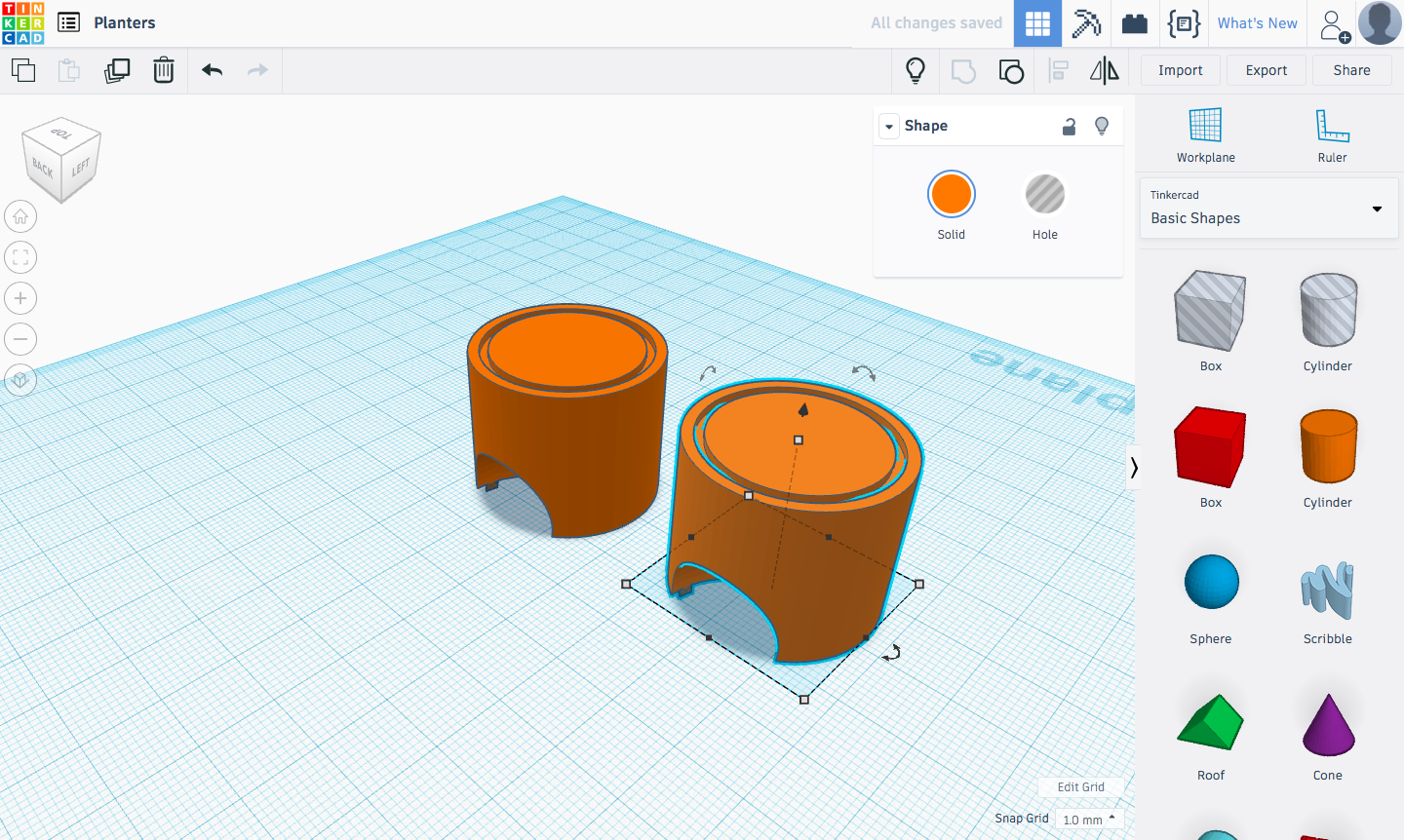Open the Tinkercad logo home link
This screenshot has height=840, width=1404.
pyautogui.click(x=23, y=22)
